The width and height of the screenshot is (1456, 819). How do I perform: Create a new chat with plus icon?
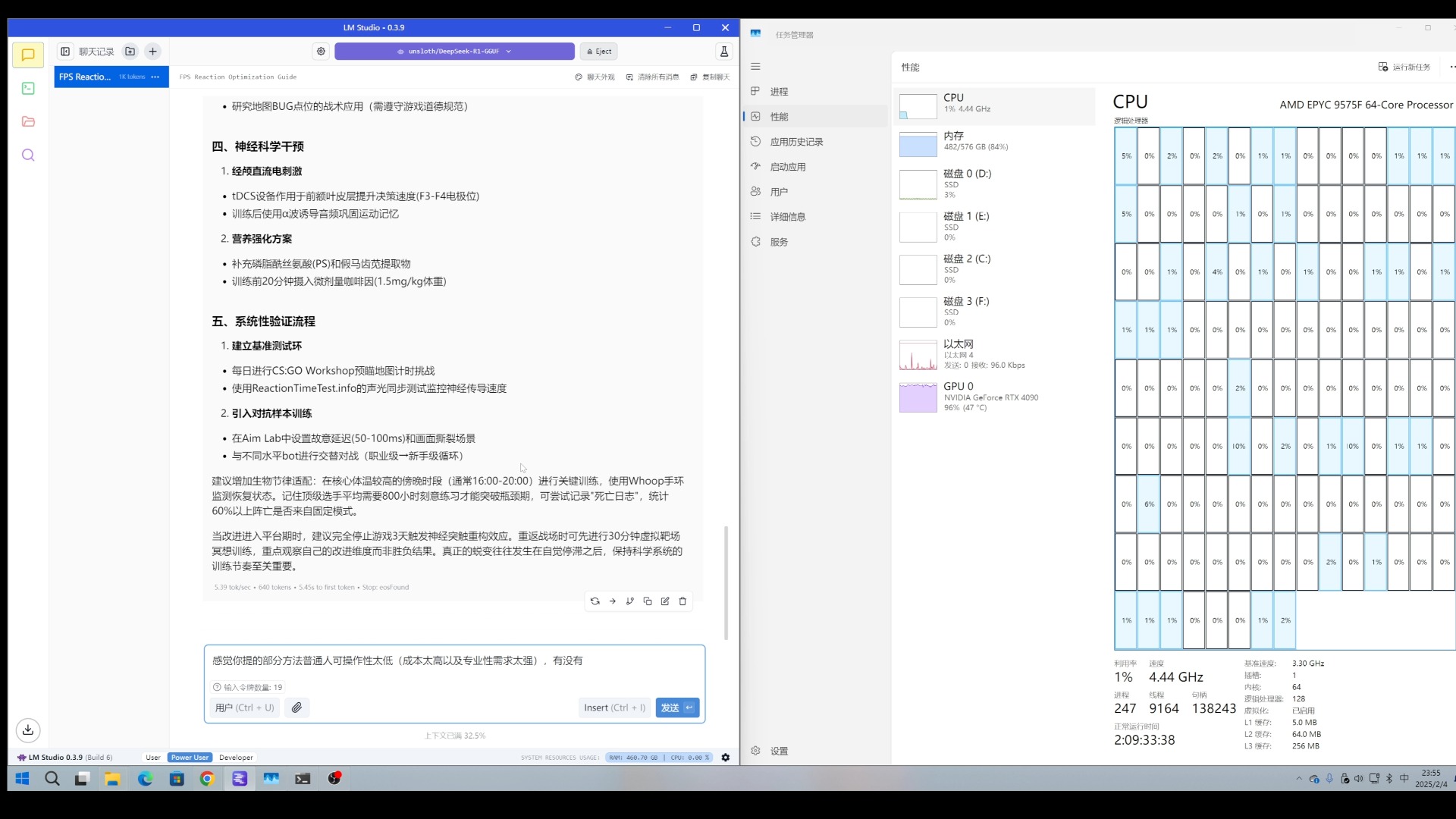(x=152, y=52)
